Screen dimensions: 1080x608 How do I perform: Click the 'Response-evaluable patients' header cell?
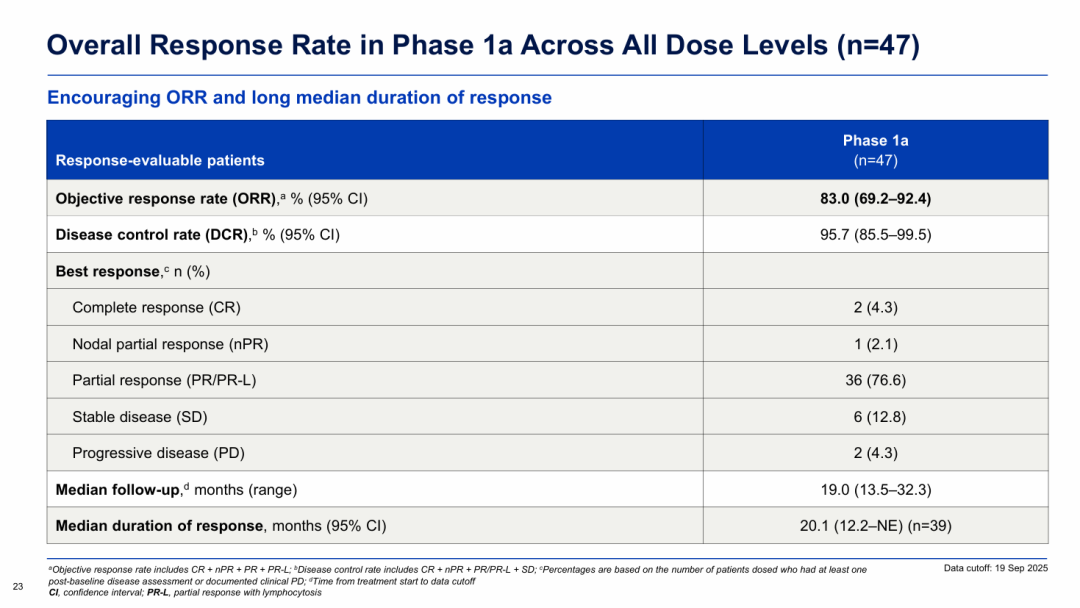(160, 160)
